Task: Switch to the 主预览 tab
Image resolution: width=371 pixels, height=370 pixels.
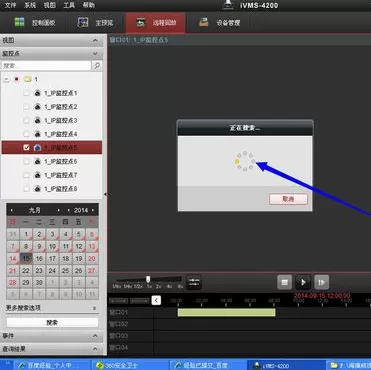Action: [95, 23]
